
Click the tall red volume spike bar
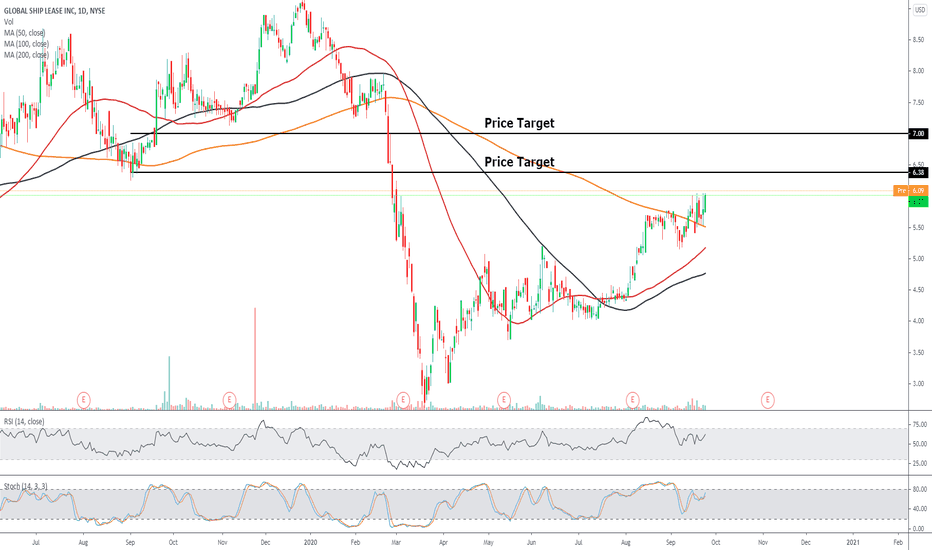pyautogui.click(x=255, y=358)
